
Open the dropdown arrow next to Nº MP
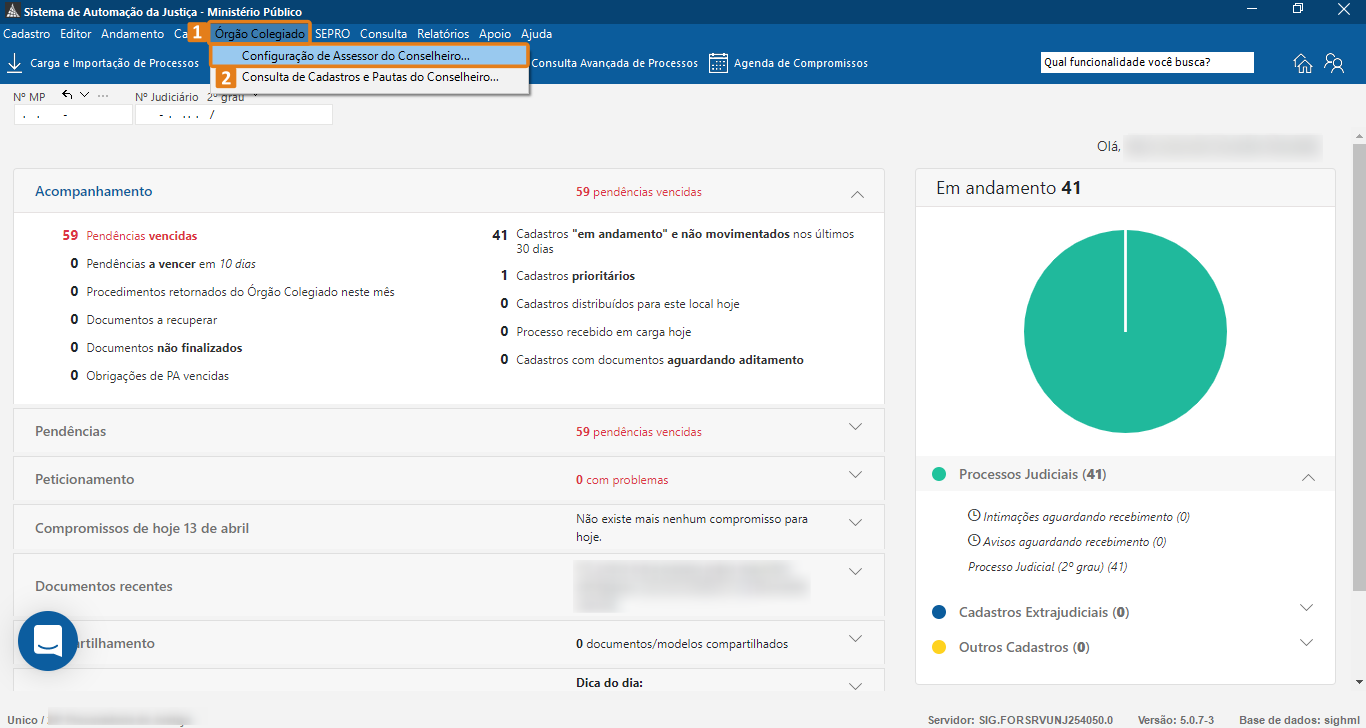84,95
